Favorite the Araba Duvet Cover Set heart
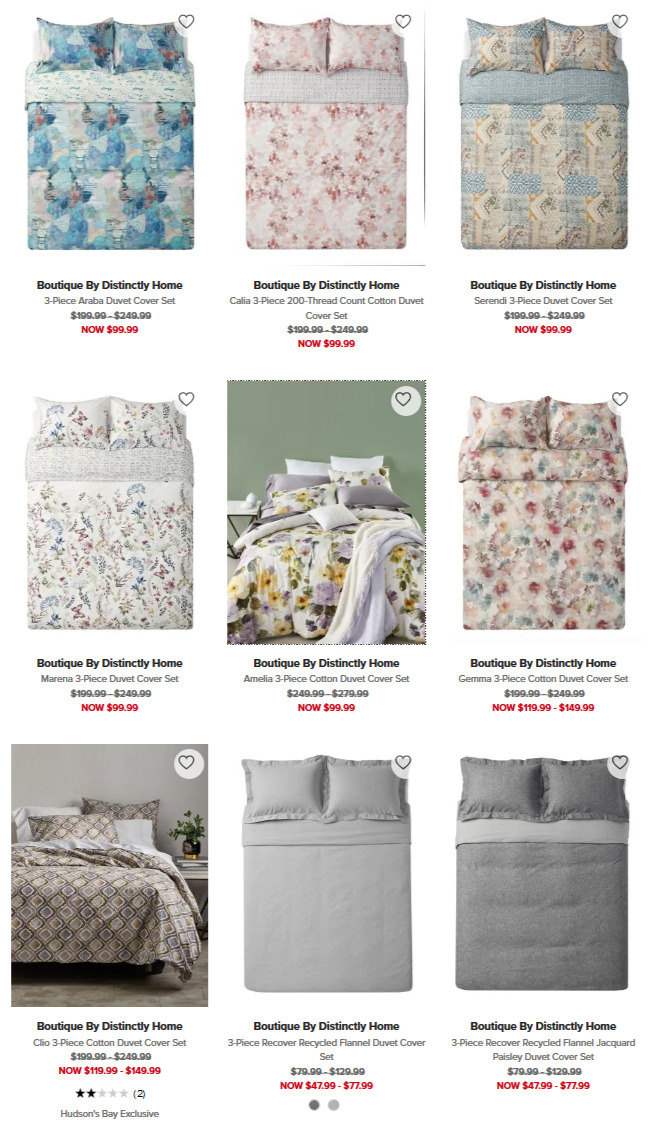Screen dimensions: 655x1128 click(186, 22)
